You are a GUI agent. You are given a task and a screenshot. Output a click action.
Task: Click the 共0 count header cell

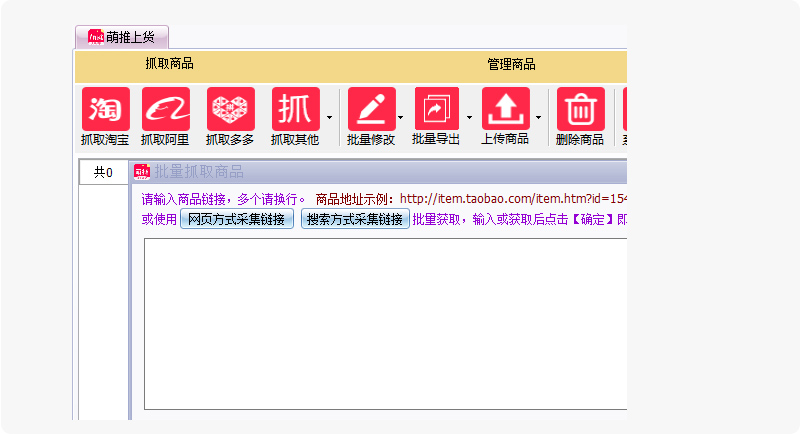[103, 172]
